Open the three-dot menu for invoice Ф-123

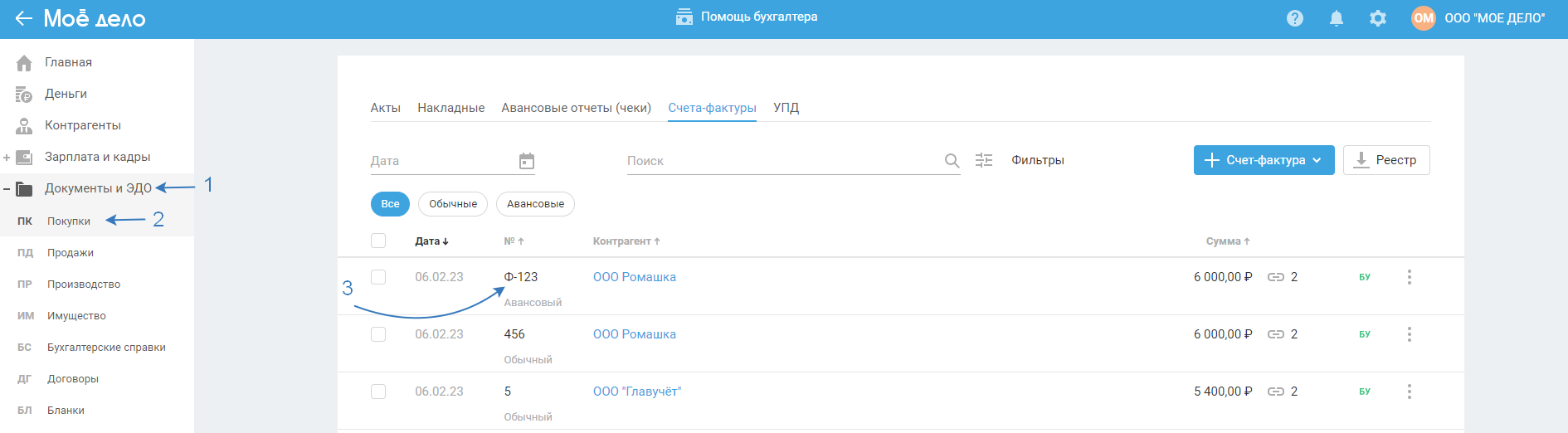pyautogui.click(x=1409, y=277)
